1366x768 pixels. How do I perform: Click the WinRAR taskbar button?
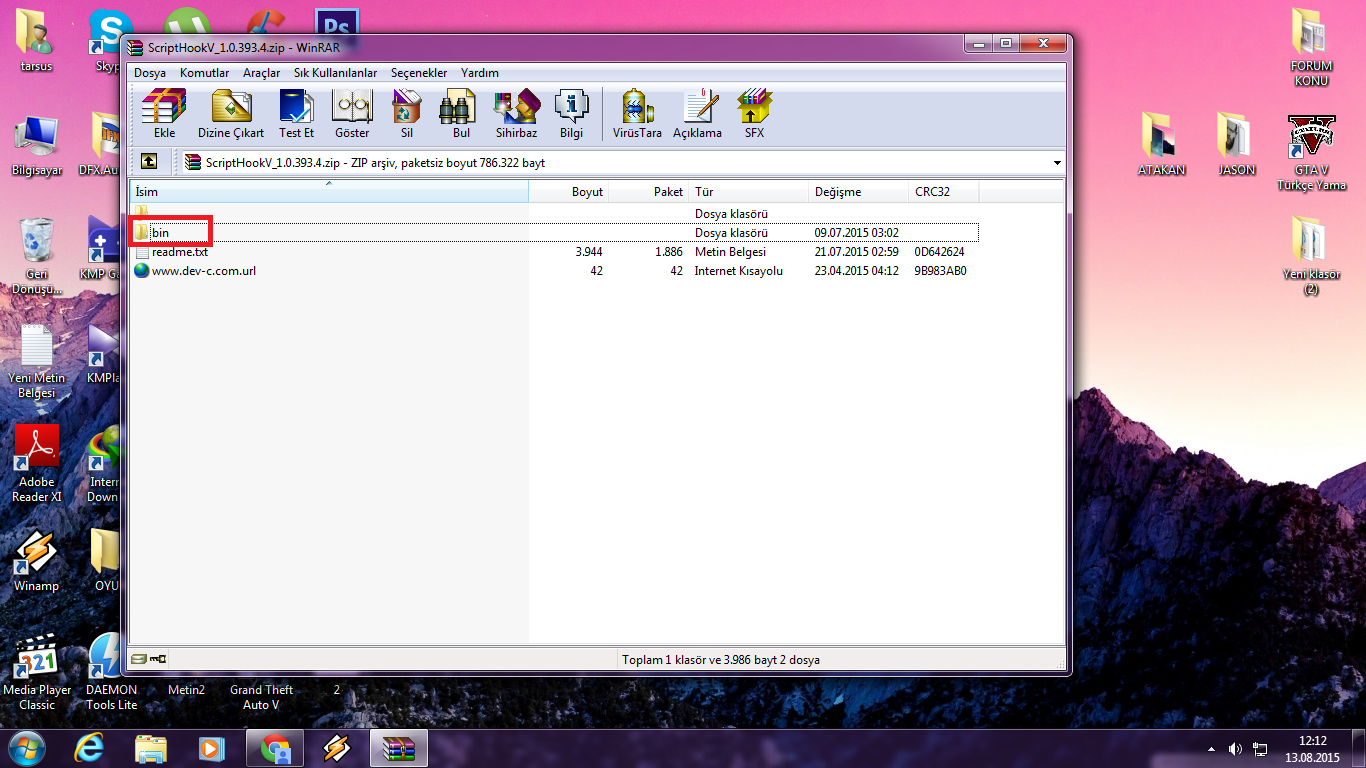[399, 748]
